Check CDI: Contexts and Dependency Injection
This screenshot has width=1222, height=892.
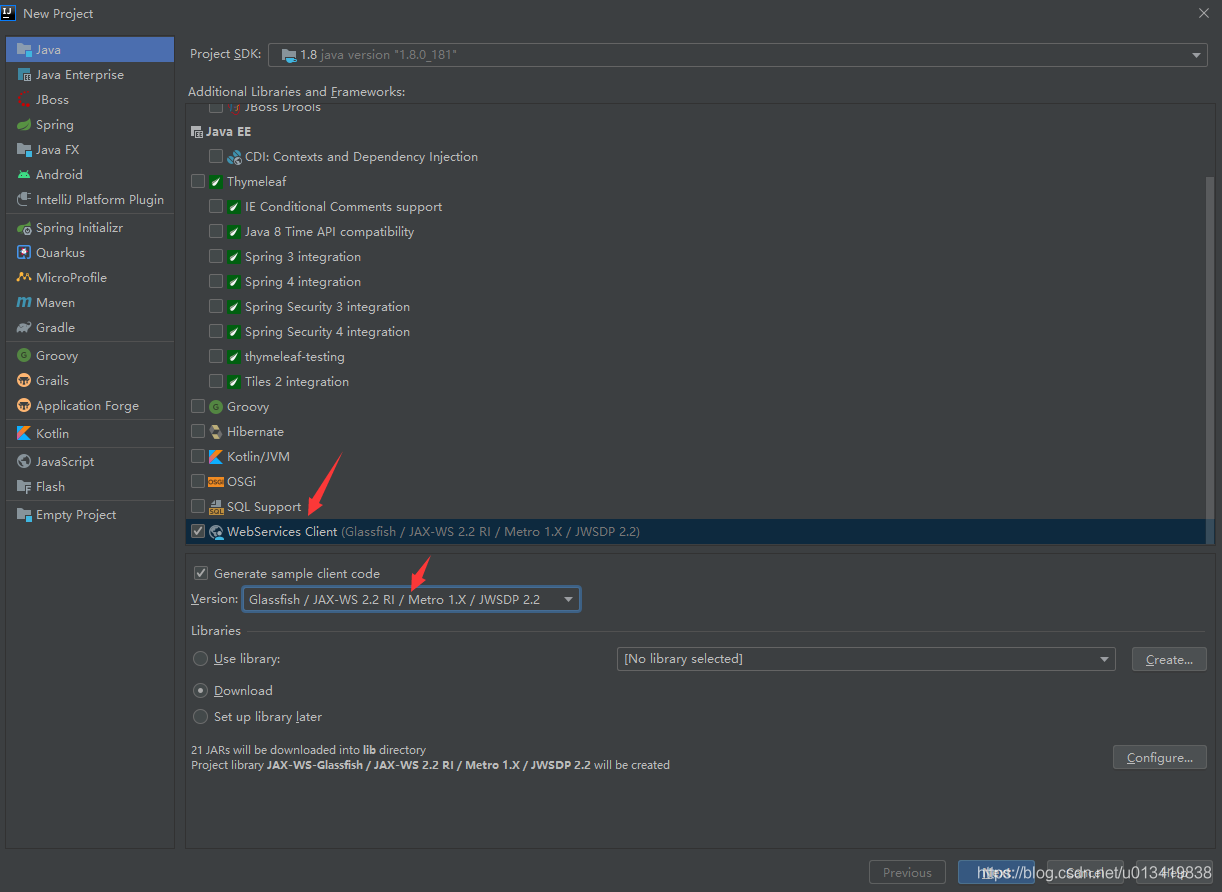[x=216, y=156]
